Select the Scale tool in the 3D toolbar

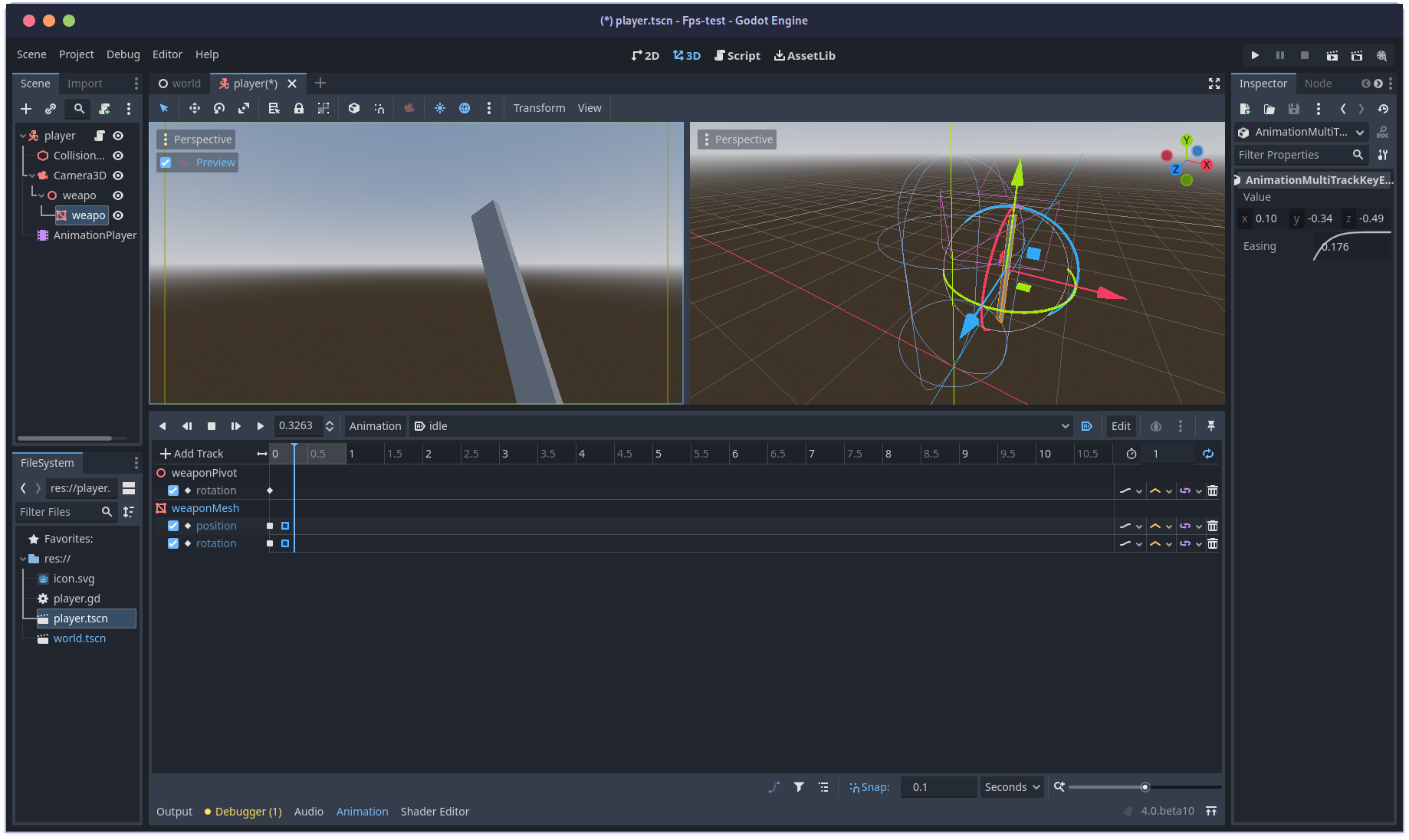[243, 108]
